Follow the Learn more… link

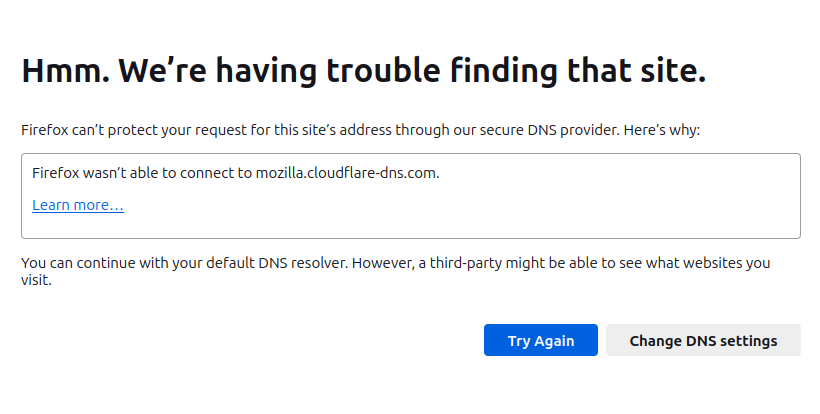(78, 205)
